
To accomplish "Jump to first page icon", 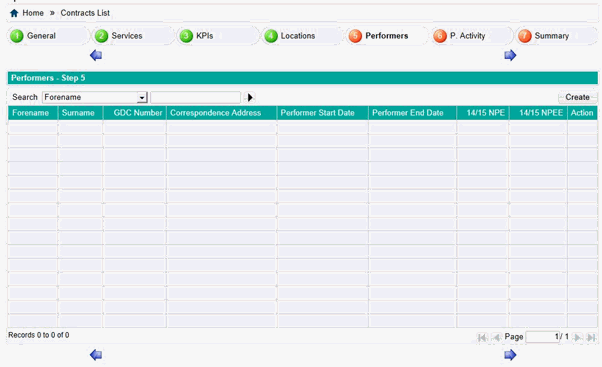I will click(x=482, y=337).
